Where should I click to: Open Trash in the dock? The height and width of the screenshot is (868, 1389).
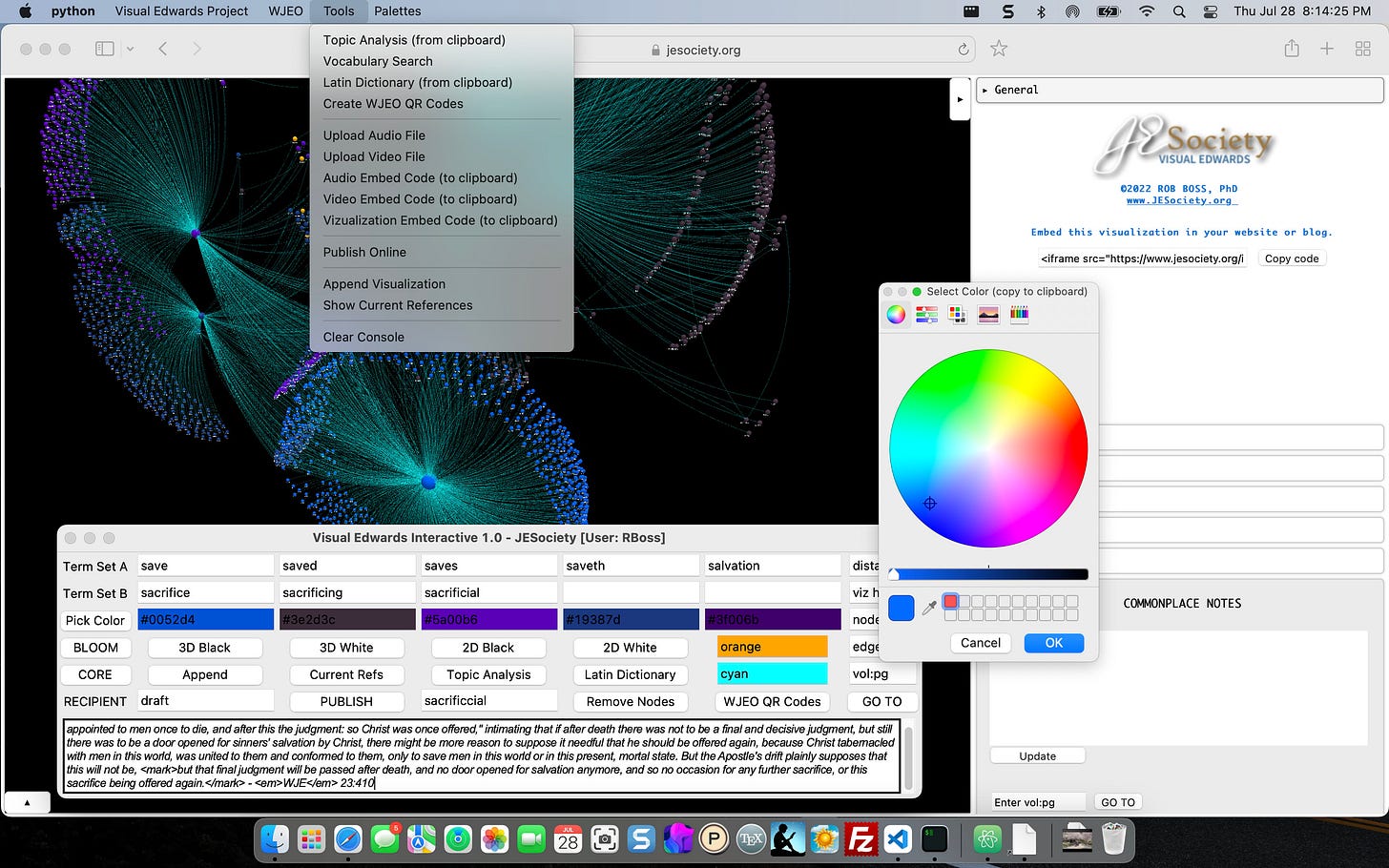(x=1113, y=839)
